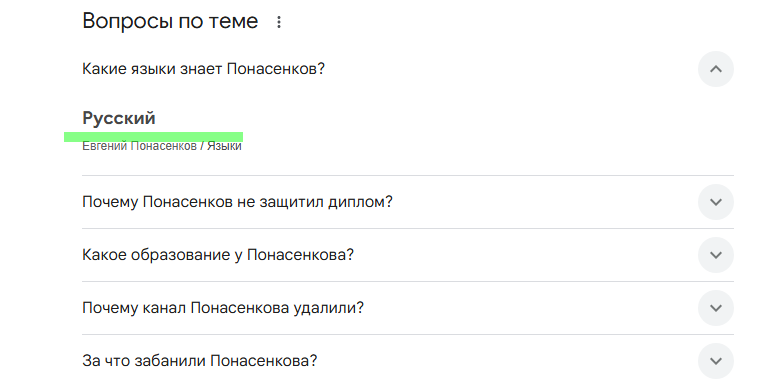Viewport: 761px width, 382px height.
Task: Open question Почему Понасенков не защитил диплом?
Action: [237, 201]
